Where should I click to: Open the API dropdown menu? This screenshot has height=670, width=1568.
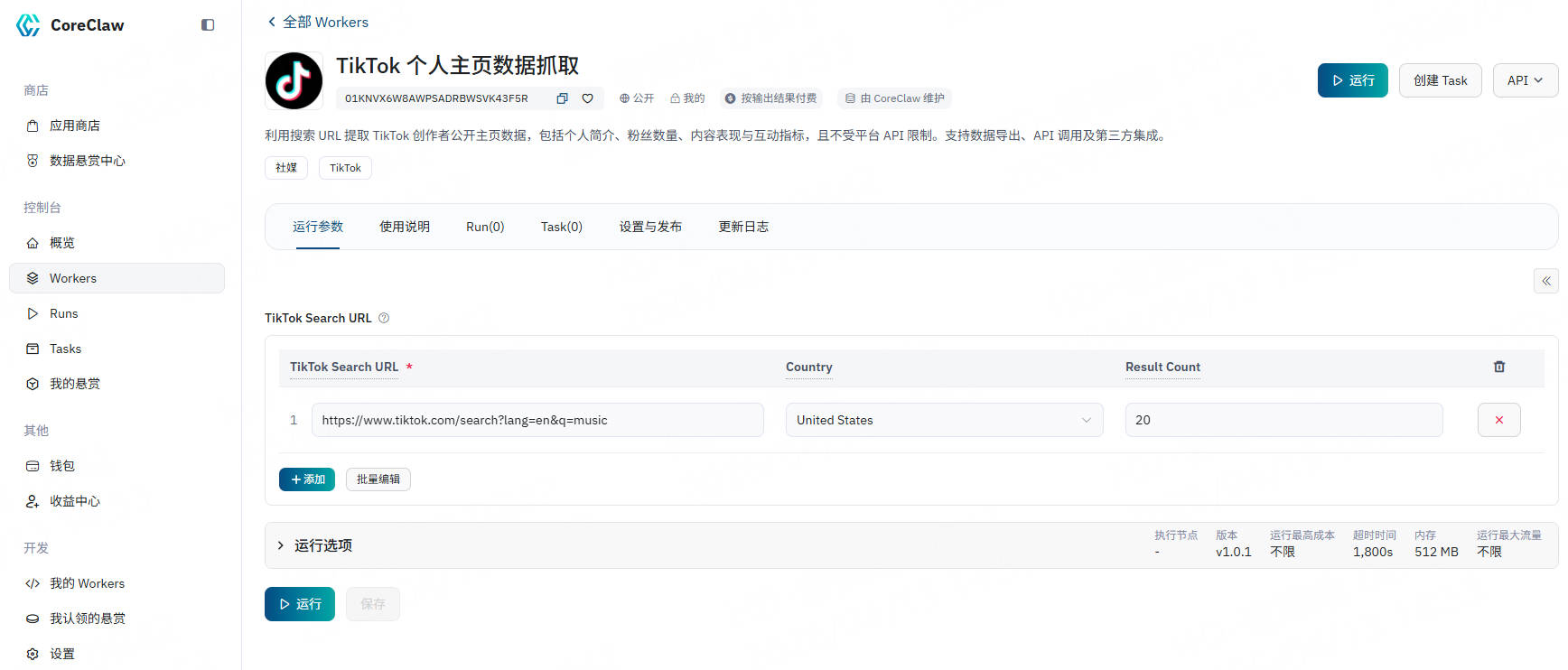[1525, 80]
